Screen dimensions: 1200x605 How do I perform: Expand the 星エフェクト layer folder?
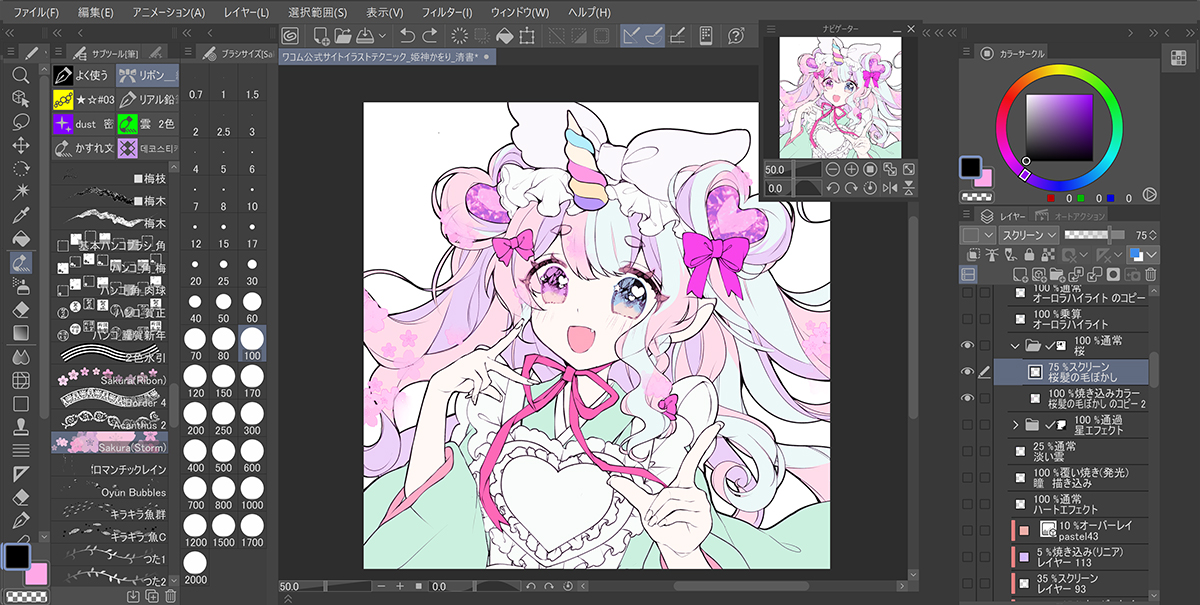click(1016, 425)
